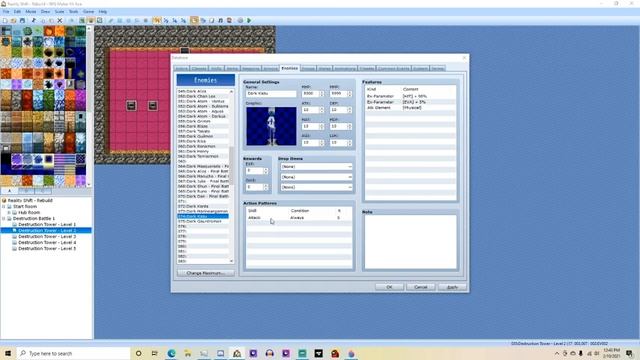Adjust the Gold reward stepper

[266, 187]
